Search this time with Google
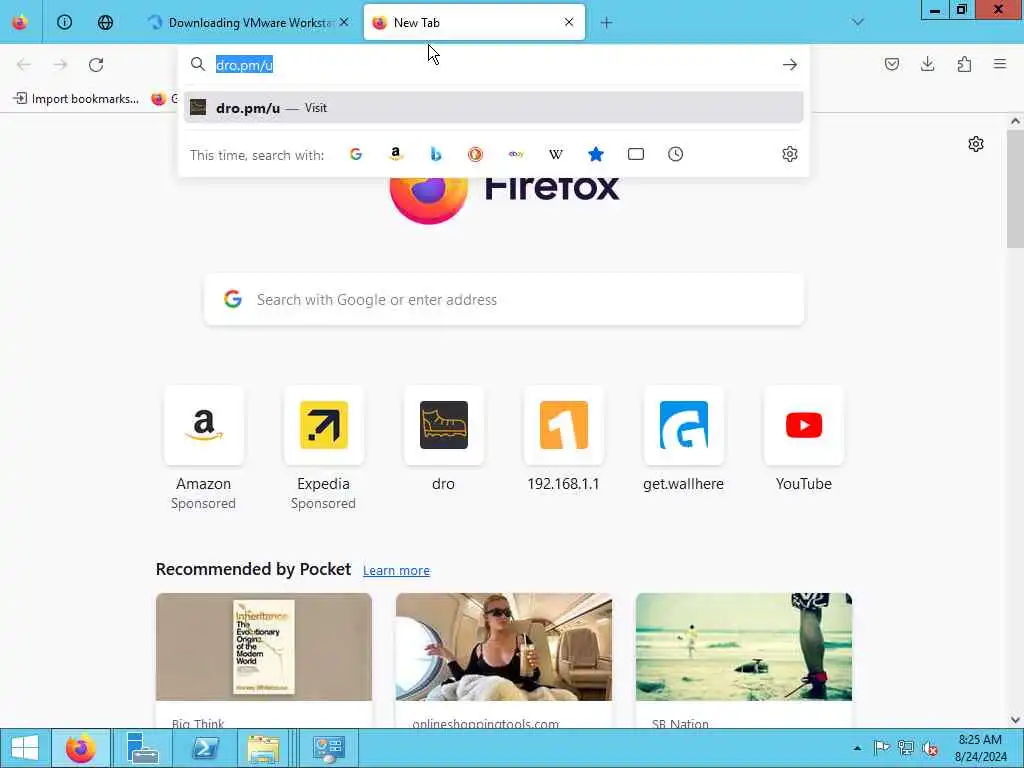The width and height of the screenshot is (1024, 768). [356, 154]
